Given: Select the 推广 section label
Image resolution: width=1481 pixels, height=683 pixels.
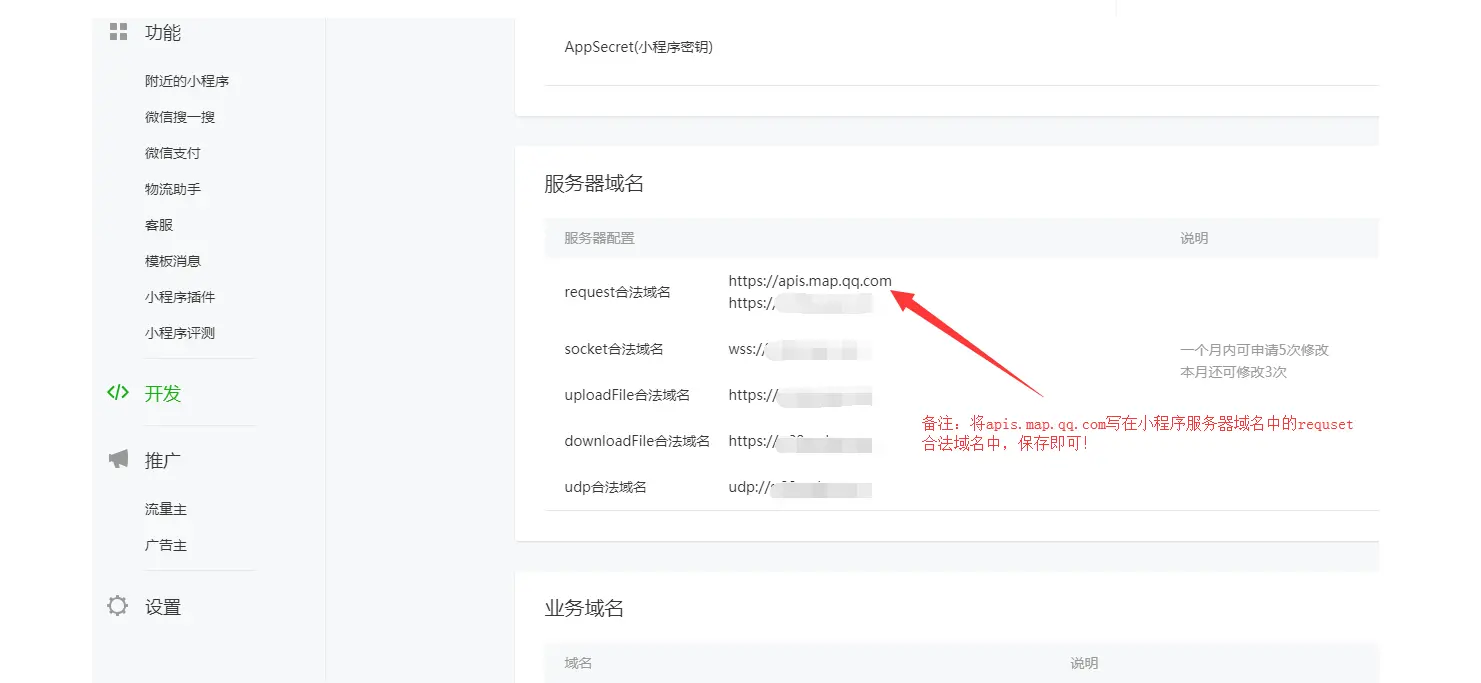Looking at the screenshot, I should click(x=163, y=460).
